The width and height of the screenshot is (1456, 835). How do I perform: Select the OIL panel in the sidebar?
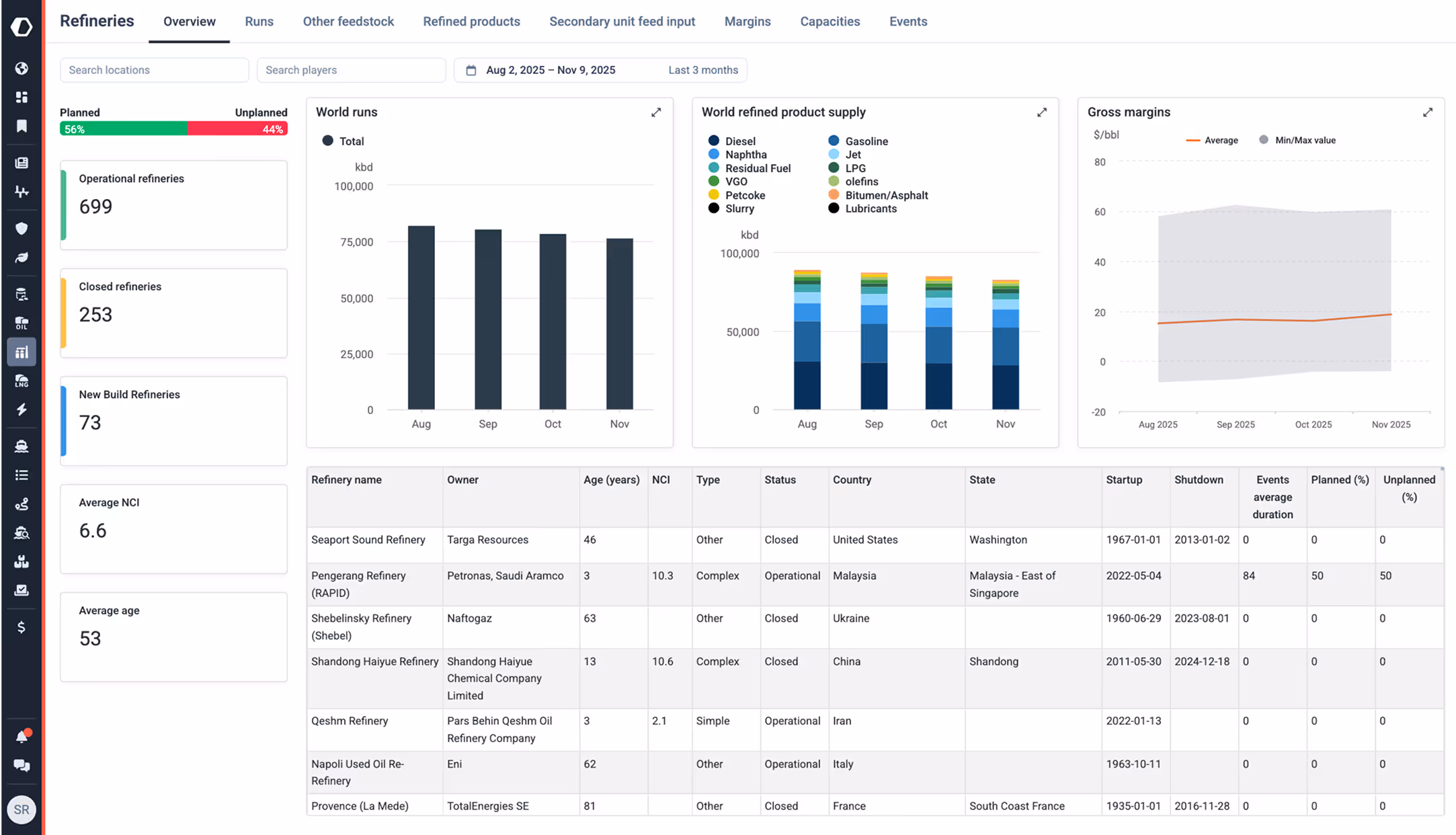[22, 323]
